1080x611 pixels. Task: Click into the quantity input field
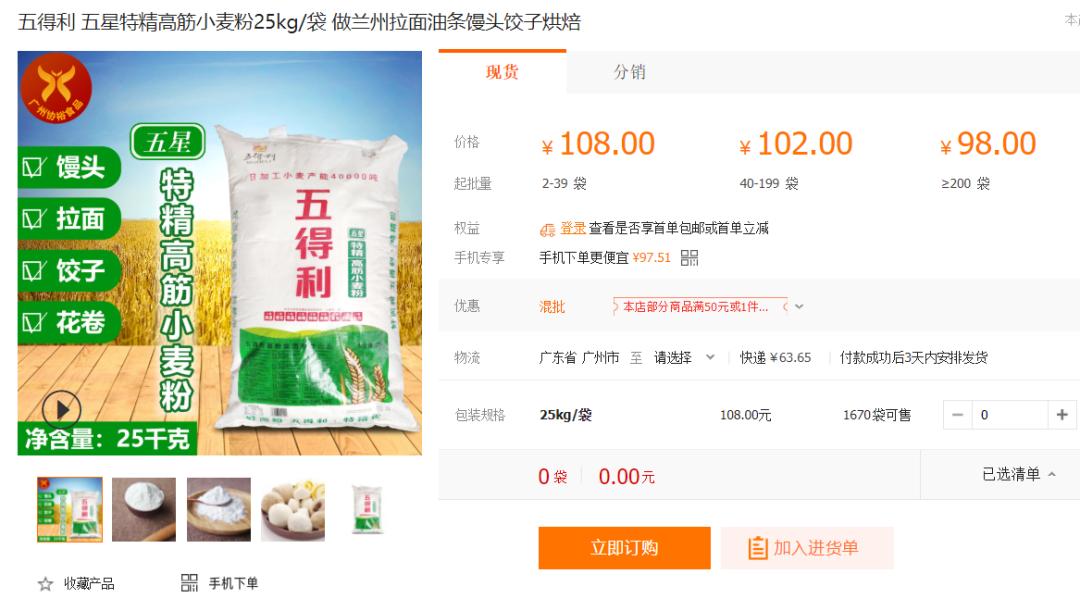[1010, 415]
